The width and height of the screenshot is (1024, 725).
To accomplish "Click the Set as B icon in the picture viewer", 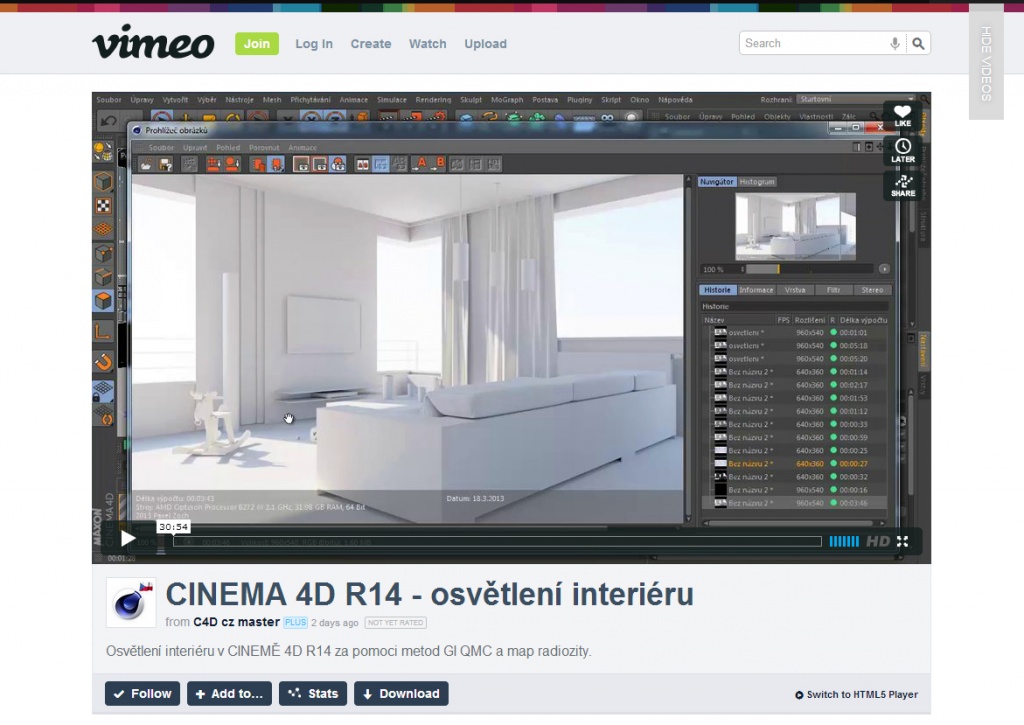I will (438, 164).
